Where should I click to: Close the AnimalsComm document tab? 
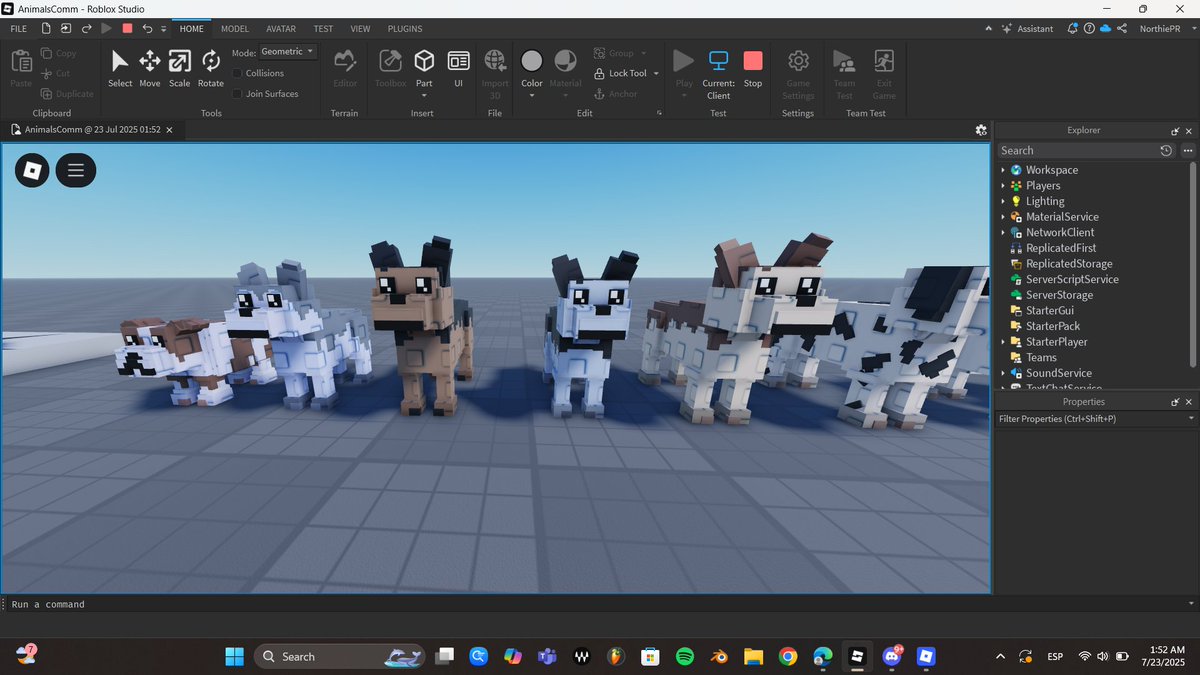coord(169,130)
